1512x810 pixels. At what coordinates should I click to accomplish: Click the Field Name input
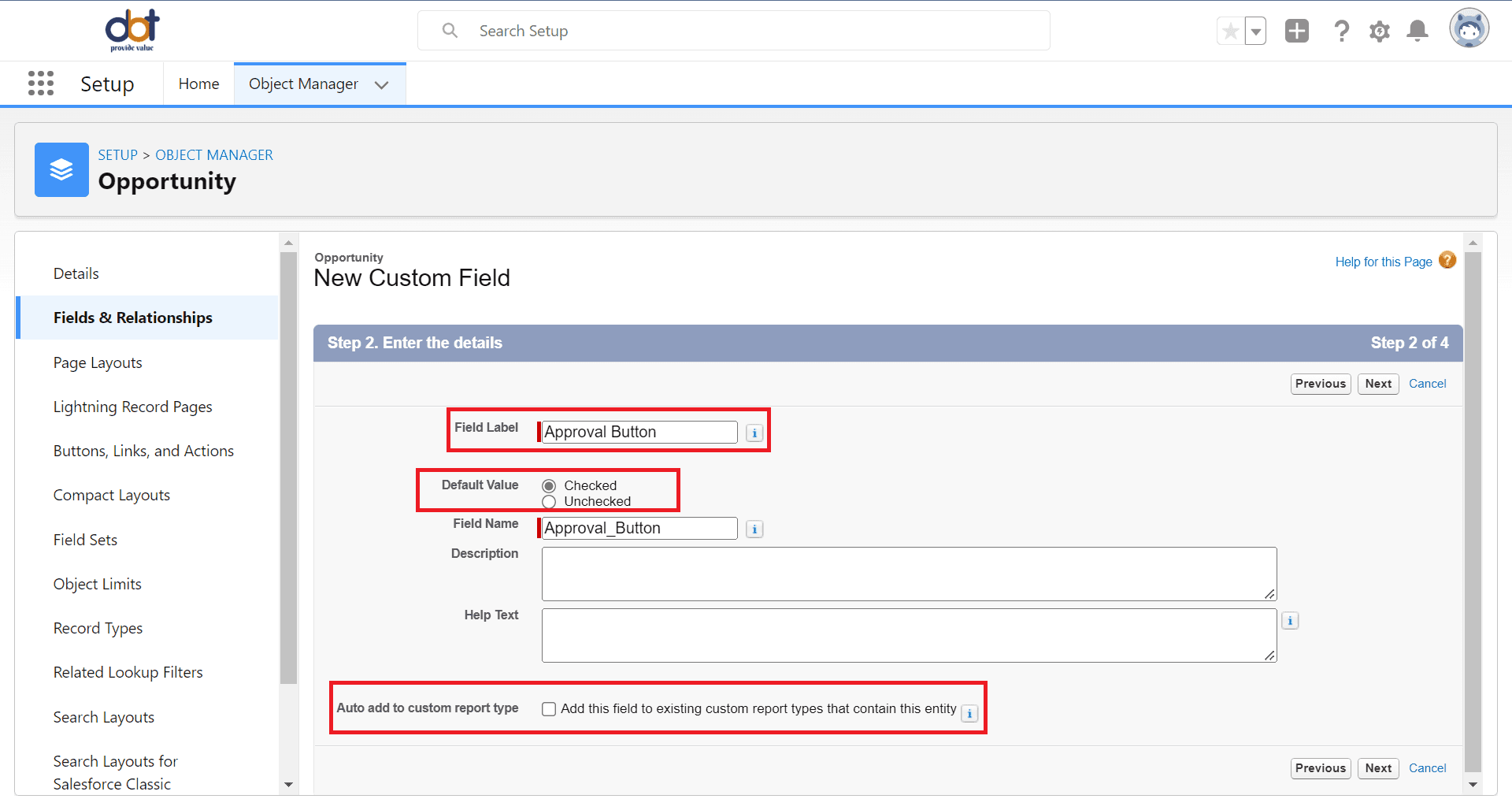639,528
